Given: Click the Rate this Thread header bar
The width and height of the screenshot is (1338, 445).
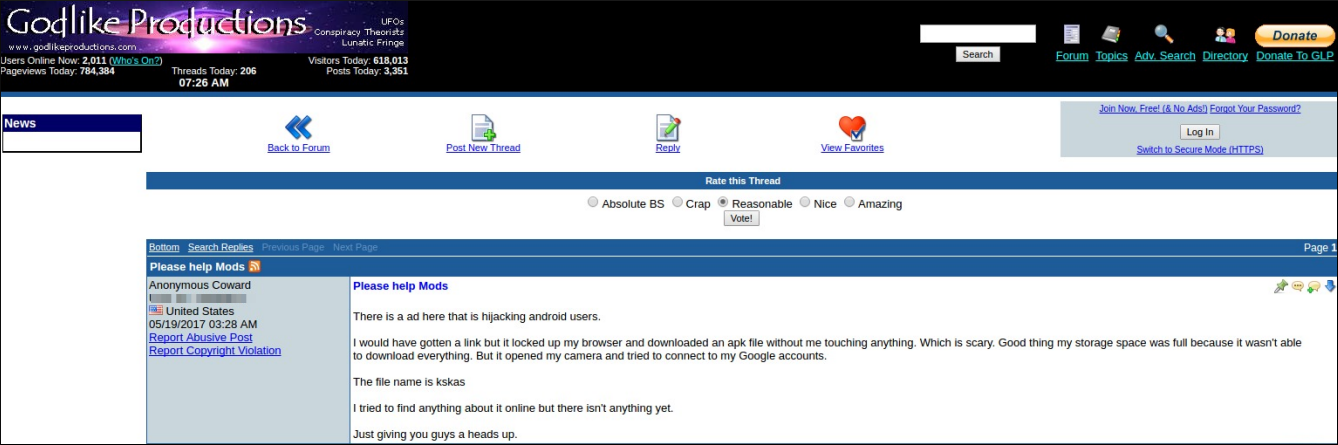Looking at the screenshot, I should 742,181.
